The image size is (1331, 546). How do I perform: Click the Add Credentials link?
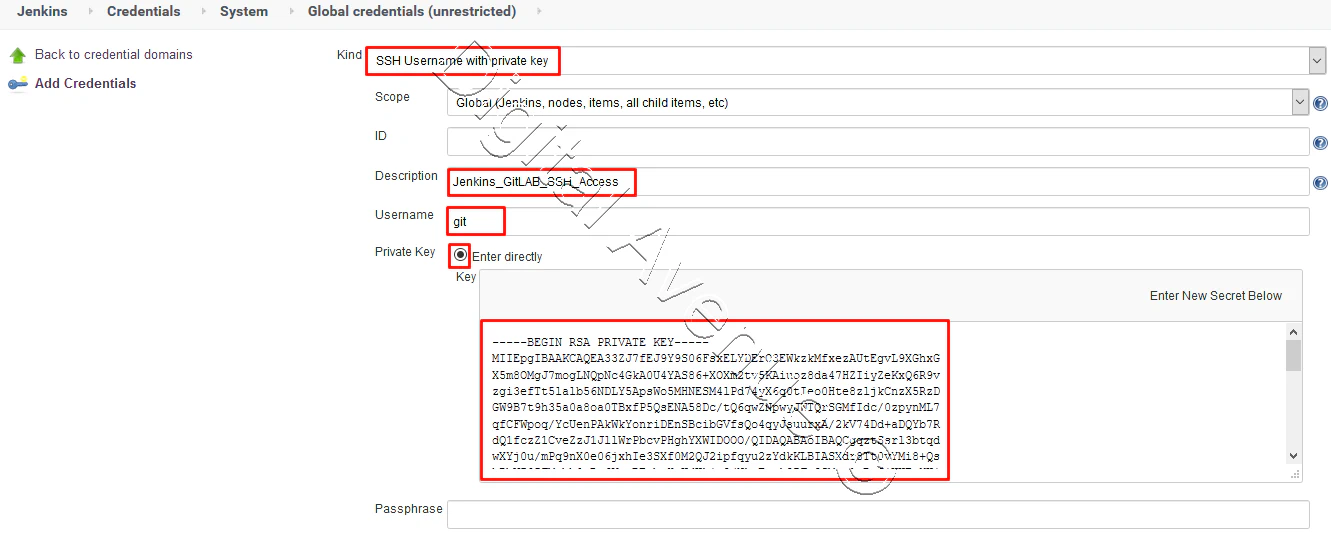86,84
